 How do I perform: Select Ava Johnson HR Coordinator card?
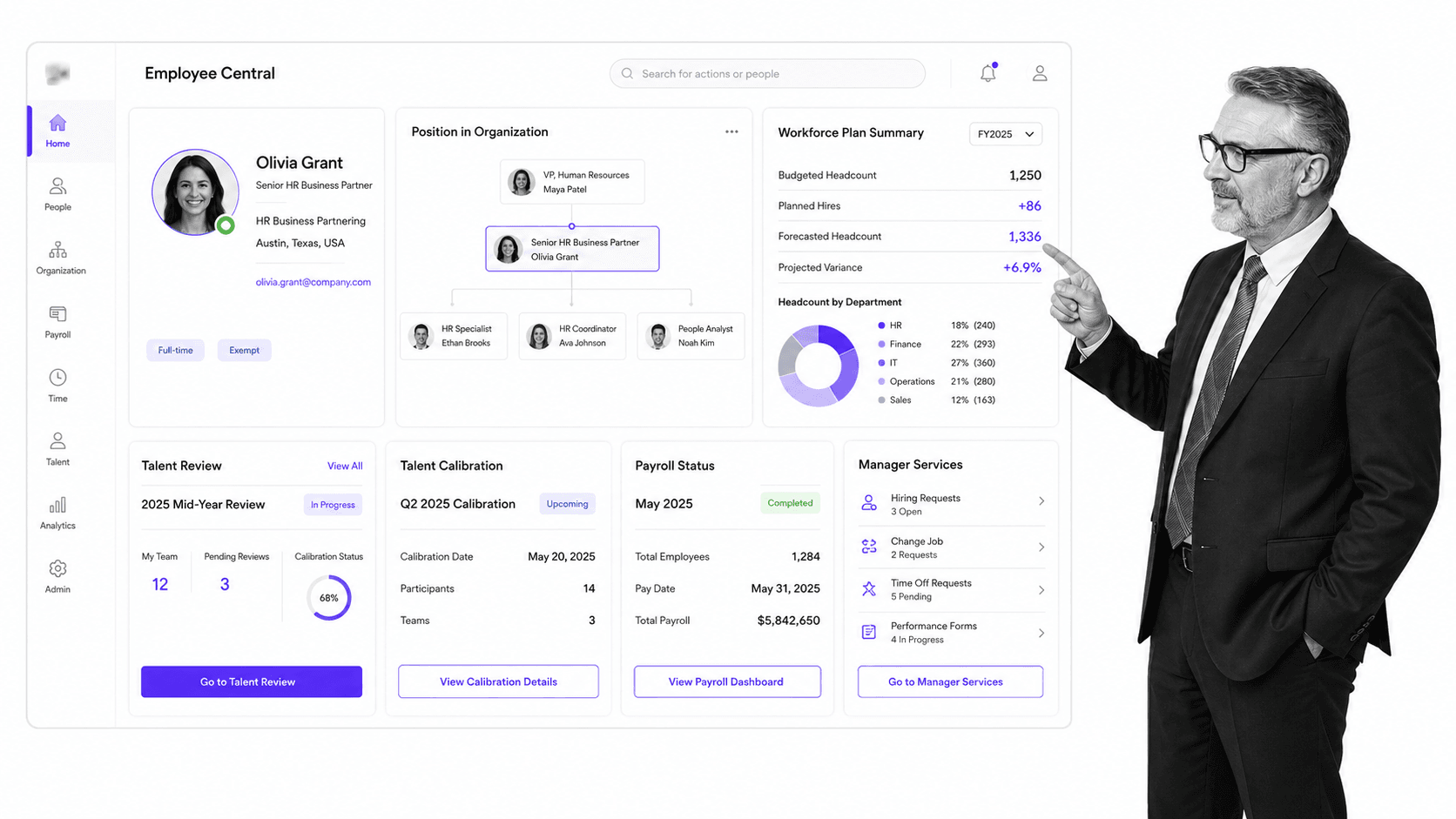pos(572,336)
